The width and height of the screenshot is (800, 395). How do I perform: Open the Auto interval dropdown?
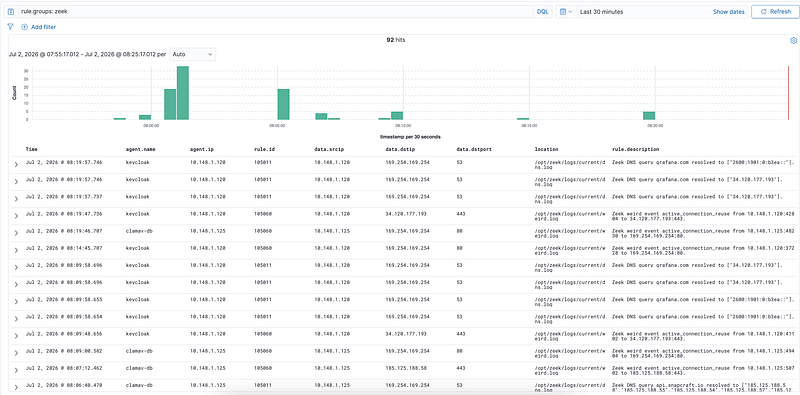pyautogui.click(x=192, y=54)
